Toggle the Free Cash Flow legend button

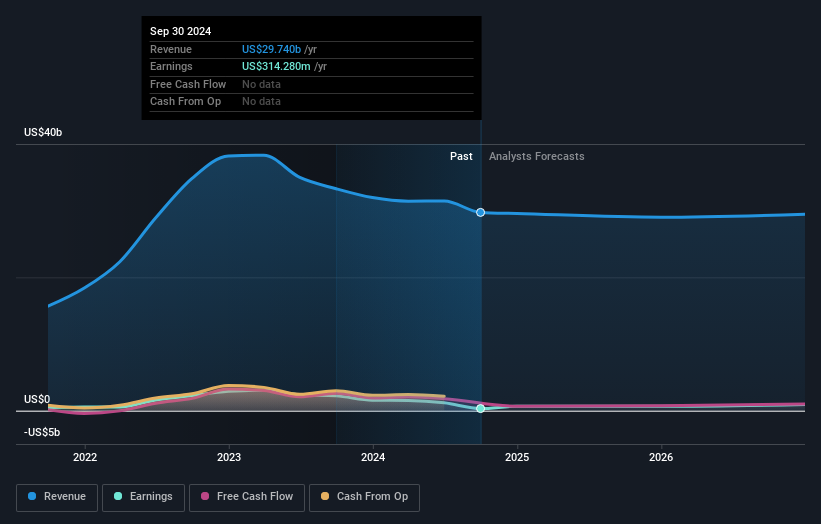tap(247, 497)
